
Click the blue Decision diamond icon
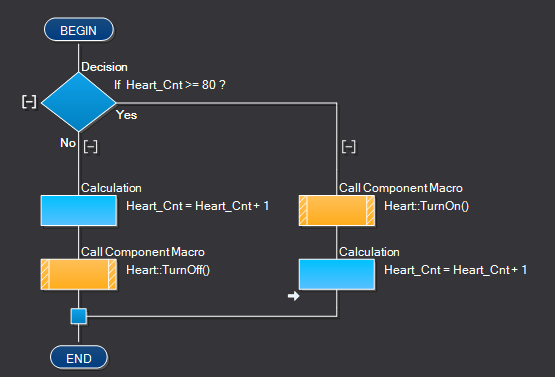(x=79, y=102)
